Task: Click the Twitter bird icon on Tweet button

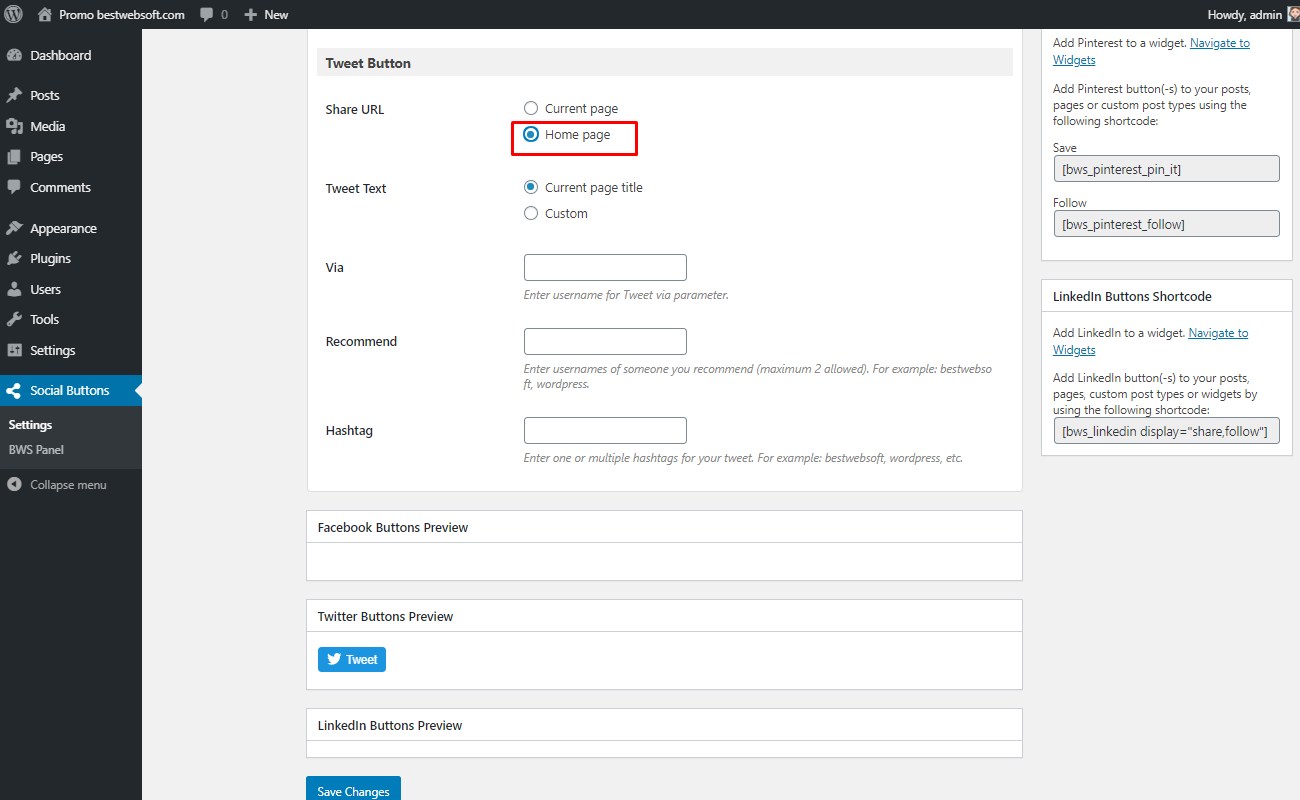Action: coord(334,659)
